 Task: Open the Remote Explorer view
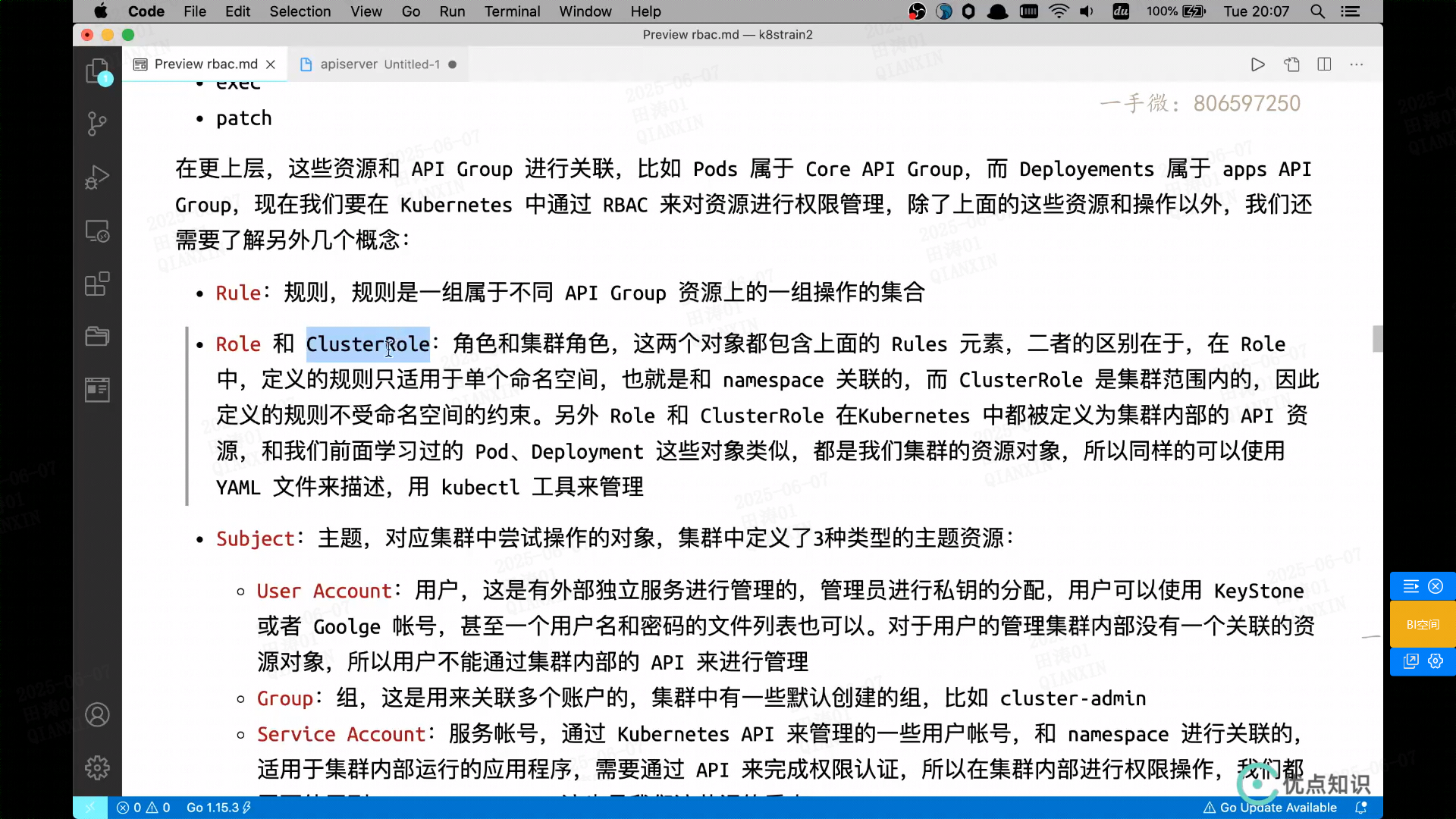[x=97, y=231]
